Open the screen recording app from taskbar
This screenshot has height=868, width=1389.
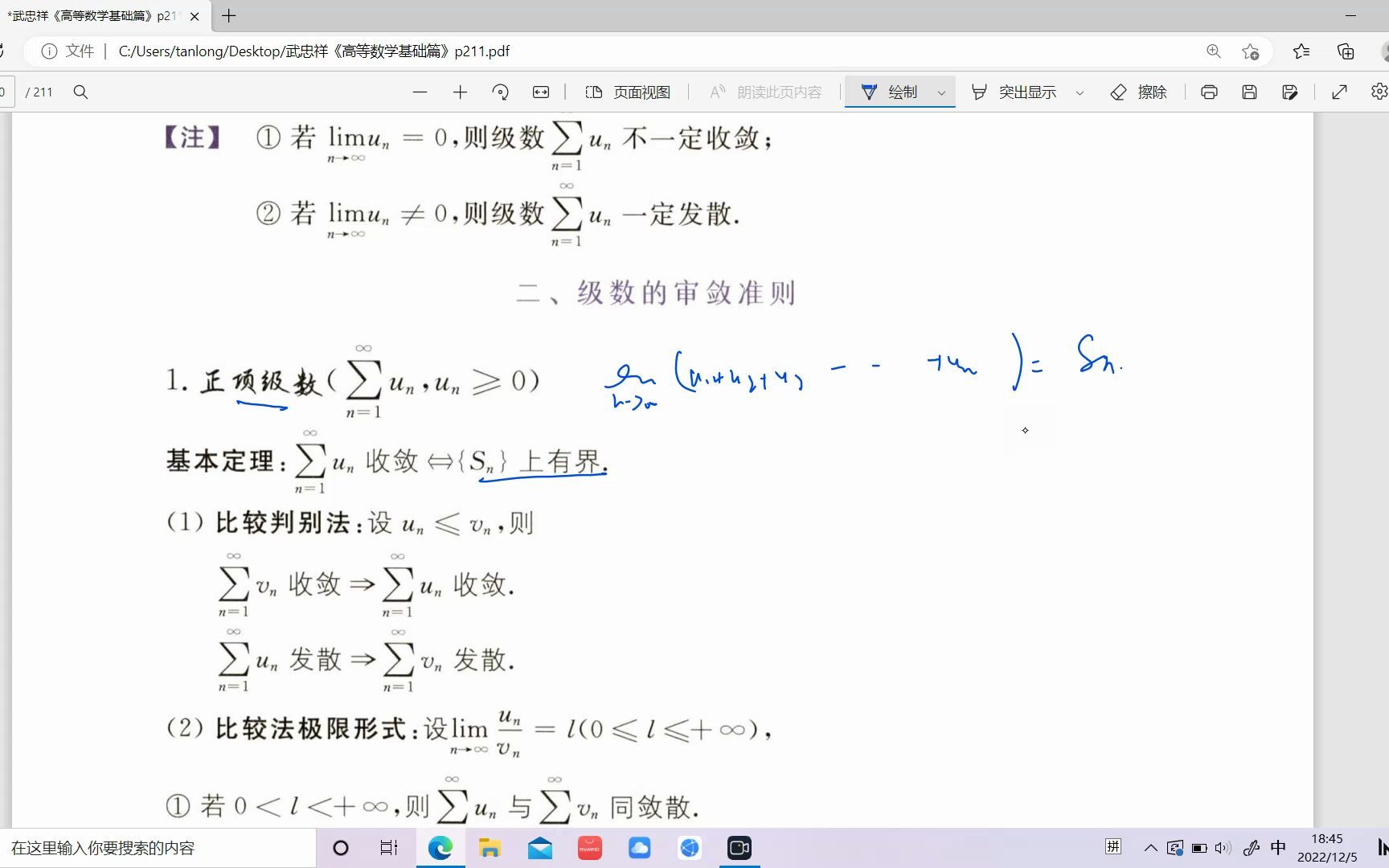point(739,847)
